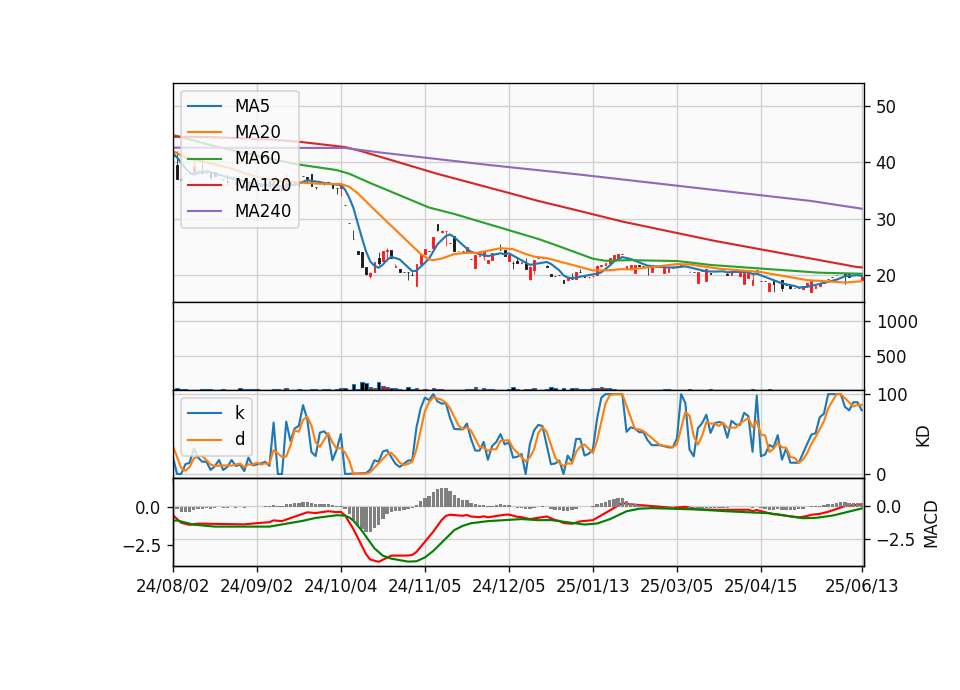Click the MA20 legend label
The image size is (960, 690).
click(257, 132)
